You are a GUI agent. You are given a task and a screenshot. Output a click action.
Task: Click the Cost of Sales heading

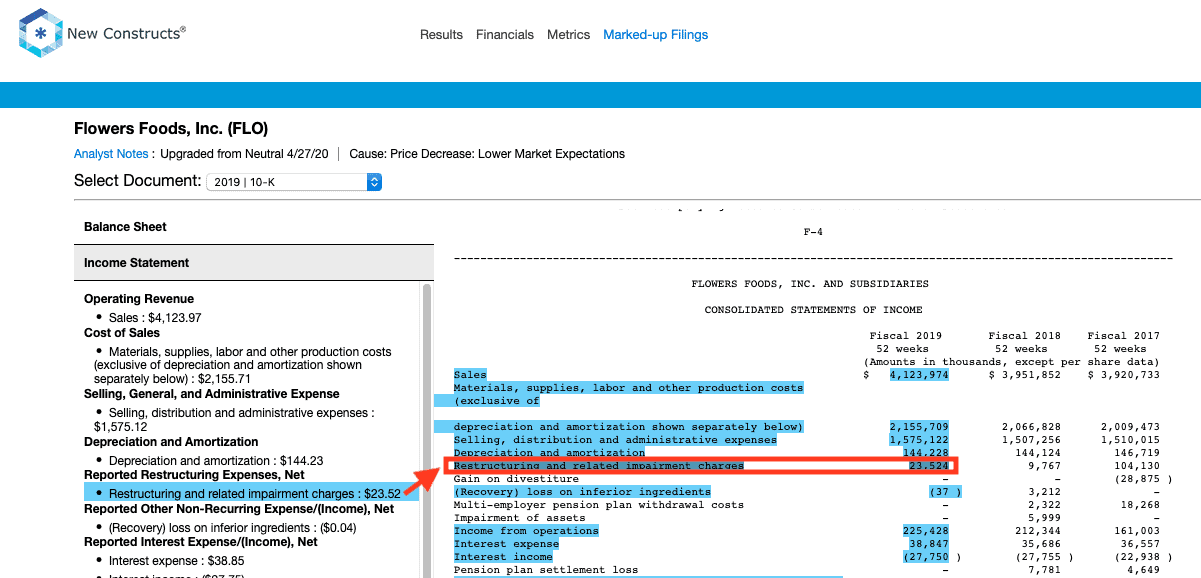click(121, 333)
